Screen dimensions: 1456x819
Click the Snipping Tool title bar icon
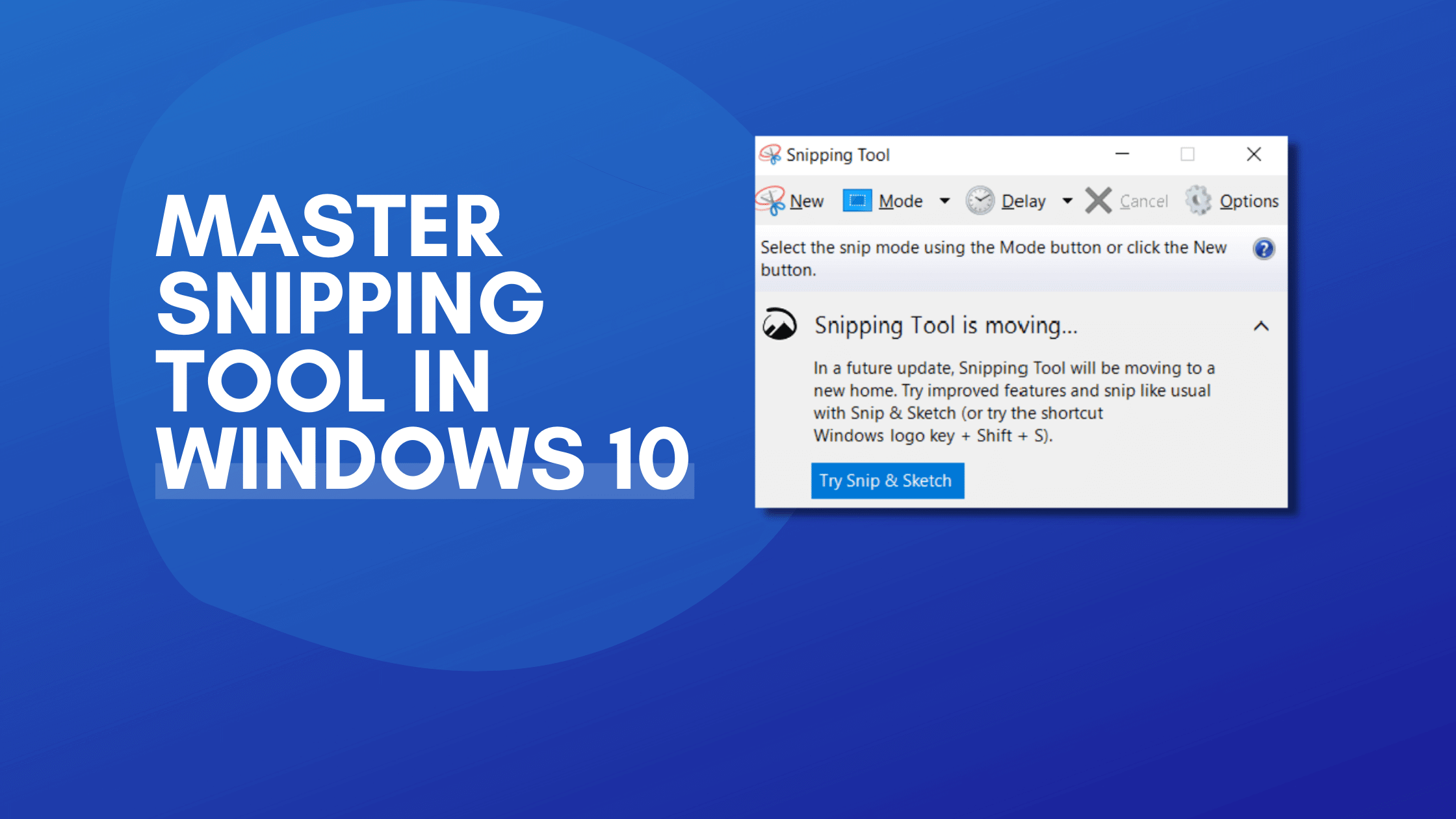click(770, 155)
